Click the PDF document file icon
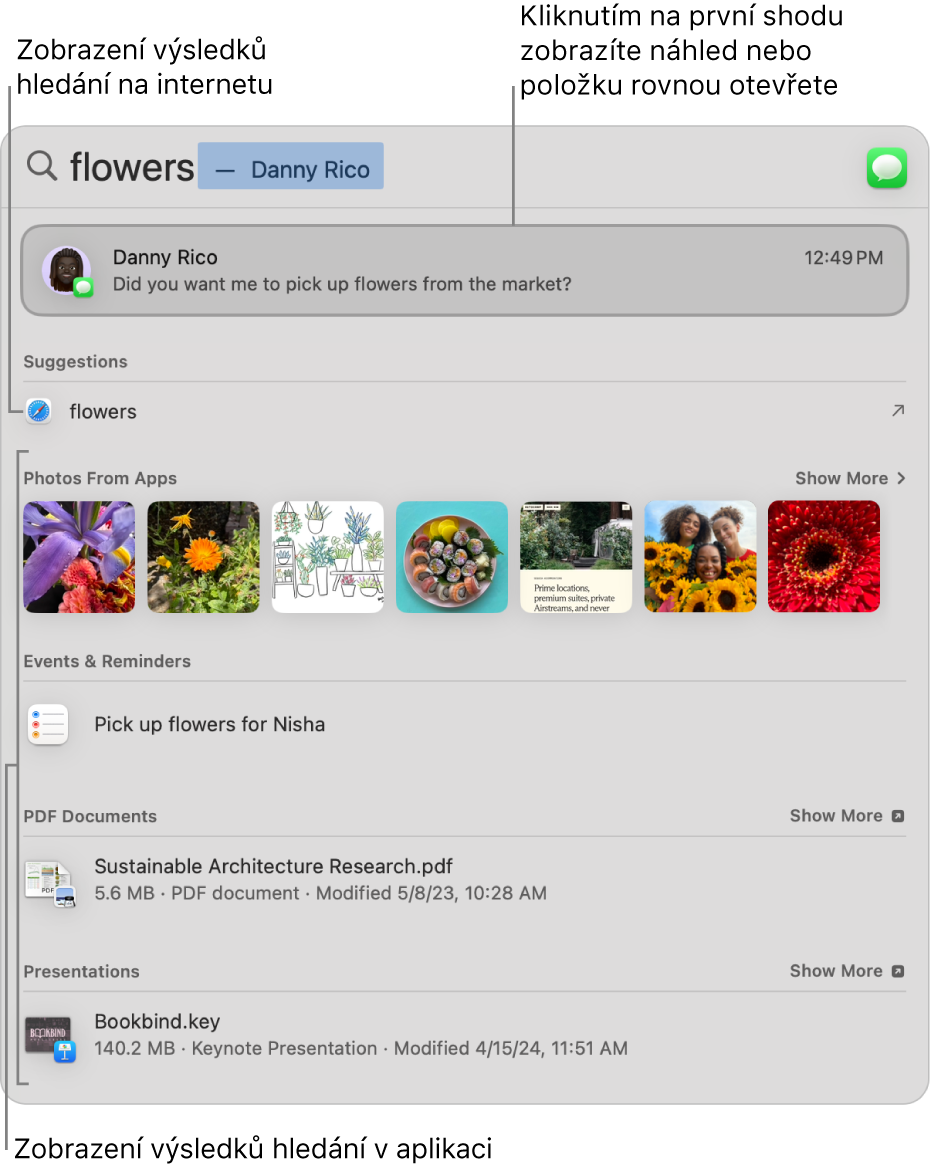Image resolution: width=931 pixels, height=1170 pixels. point(50,883)
